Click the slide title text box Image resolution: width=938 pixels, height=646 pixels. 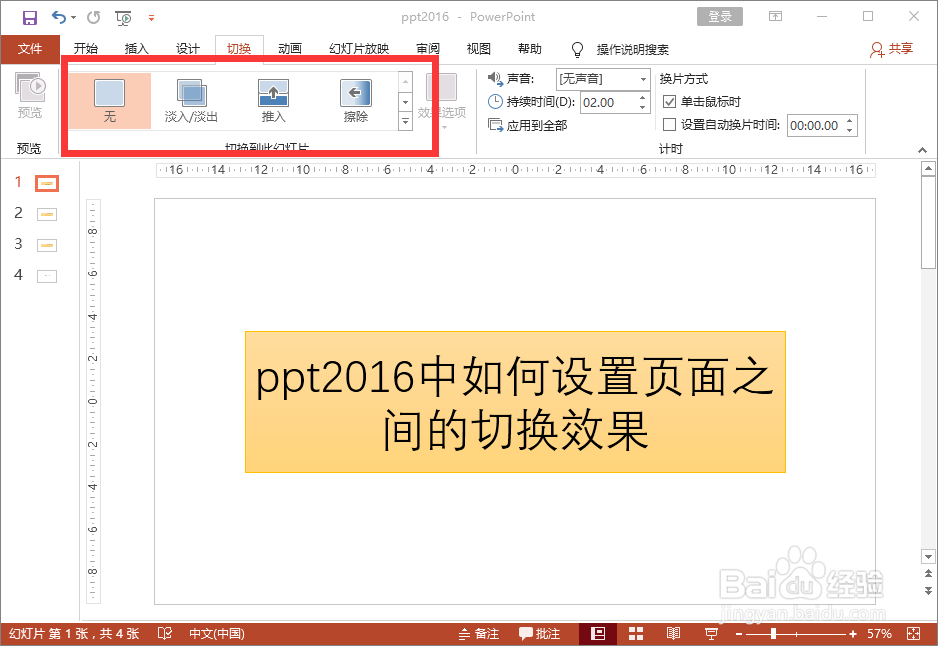point(515,402)
